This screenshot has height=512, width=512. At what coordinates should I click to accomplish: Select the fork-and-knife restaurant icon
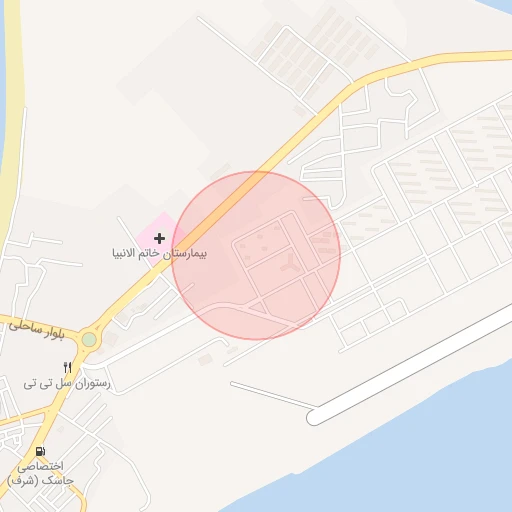(68, 368)
